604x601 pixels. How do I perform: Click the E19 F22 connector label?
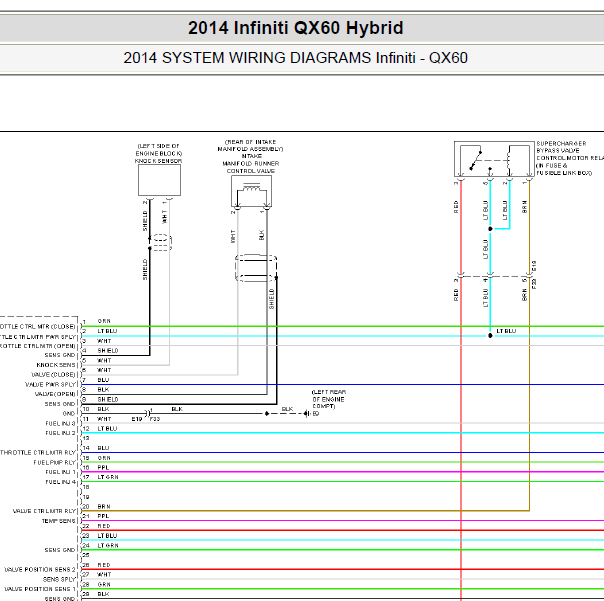point(534,275)
